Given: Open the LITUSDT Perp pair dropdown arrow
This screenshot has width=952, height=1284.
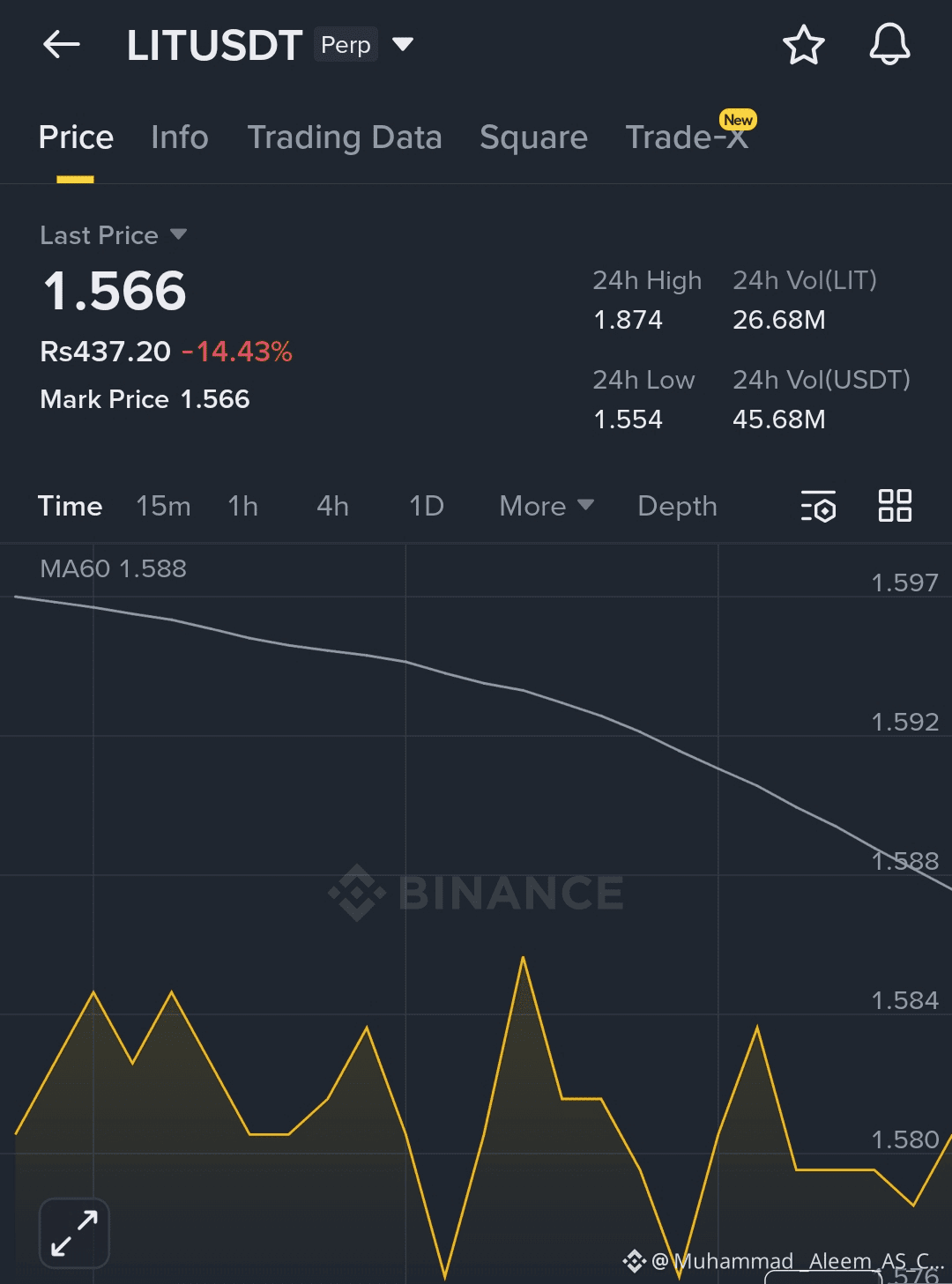Looking at the screenshot, I should pyautogui.click(x=403, y=44).
